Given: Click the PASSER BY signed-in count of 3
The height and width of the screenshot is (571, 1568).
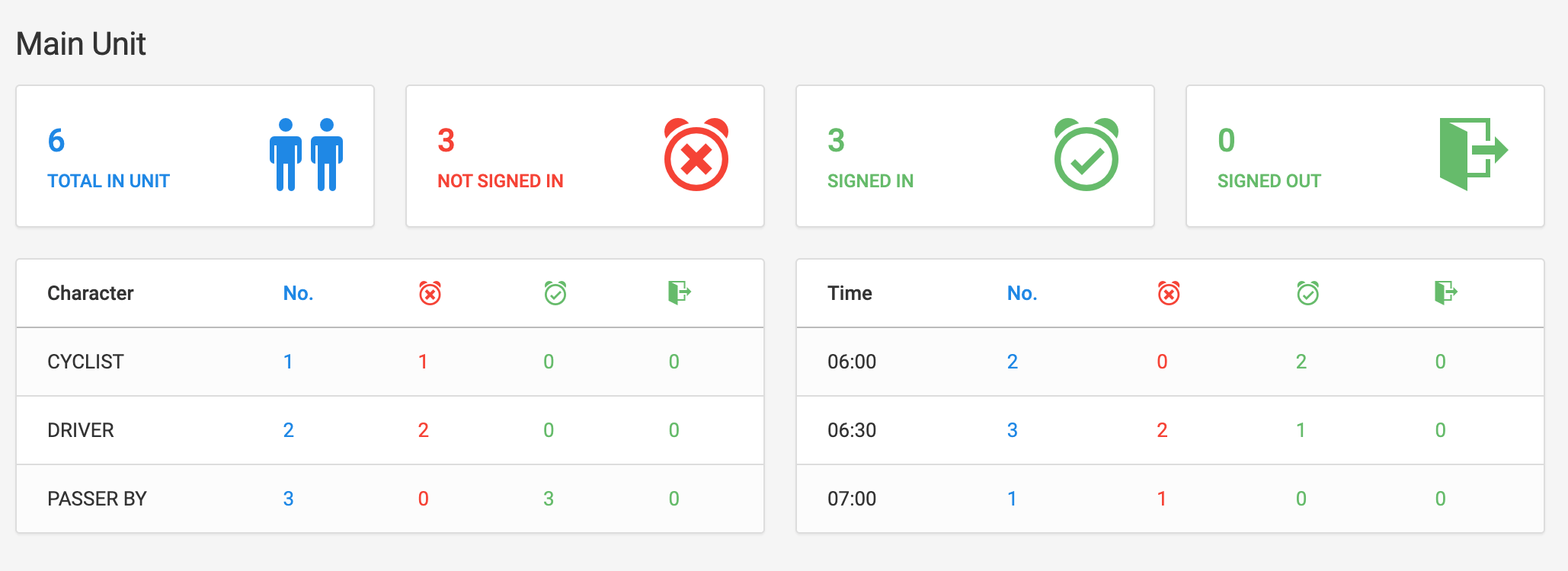Looking at the screenshot, I should 548,499.
